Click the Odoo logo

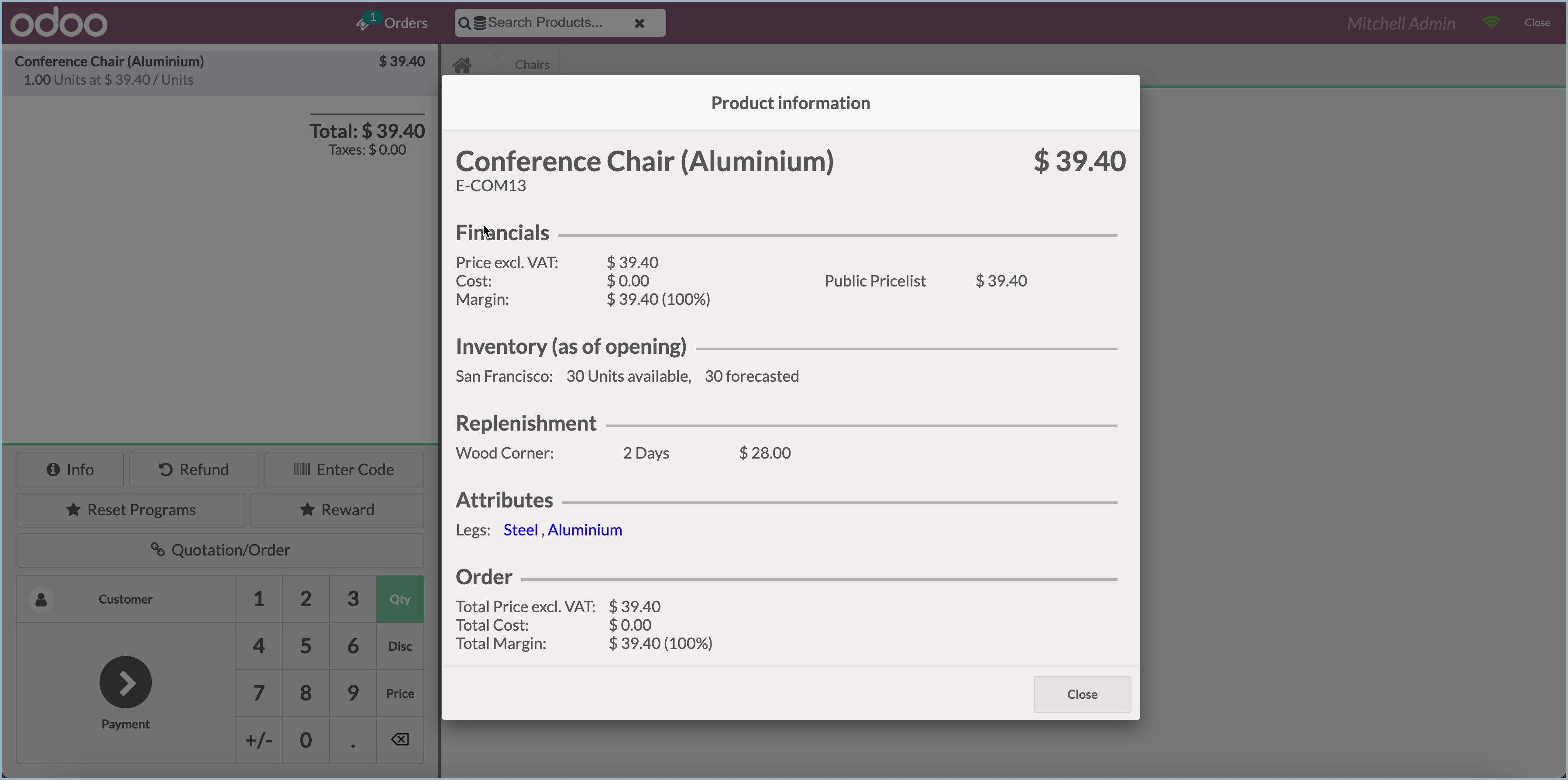coord(59,23)
